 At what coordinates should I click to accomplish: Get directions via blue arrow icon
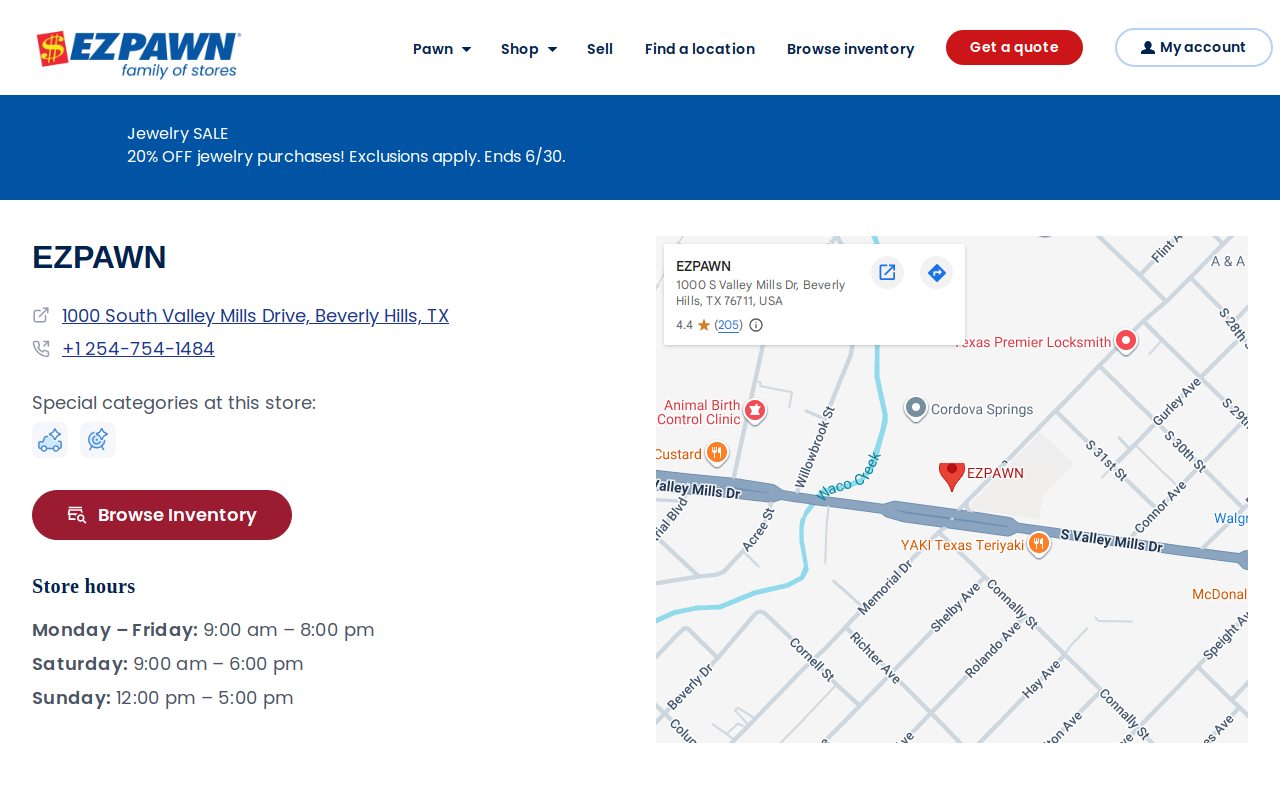click(x=936, y=272)
